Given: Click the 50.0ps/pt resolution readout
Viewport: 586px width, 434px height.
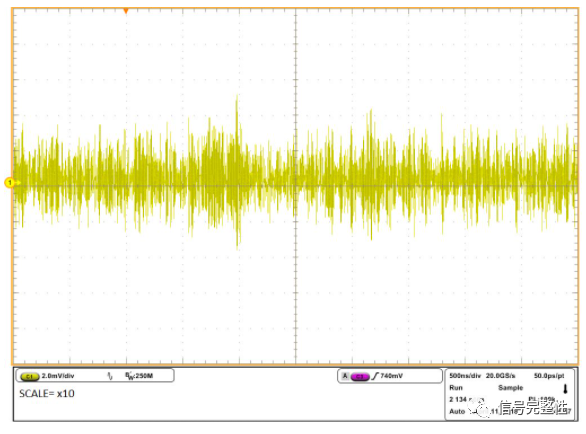Looking at the screenshot, I should [549, 376].
